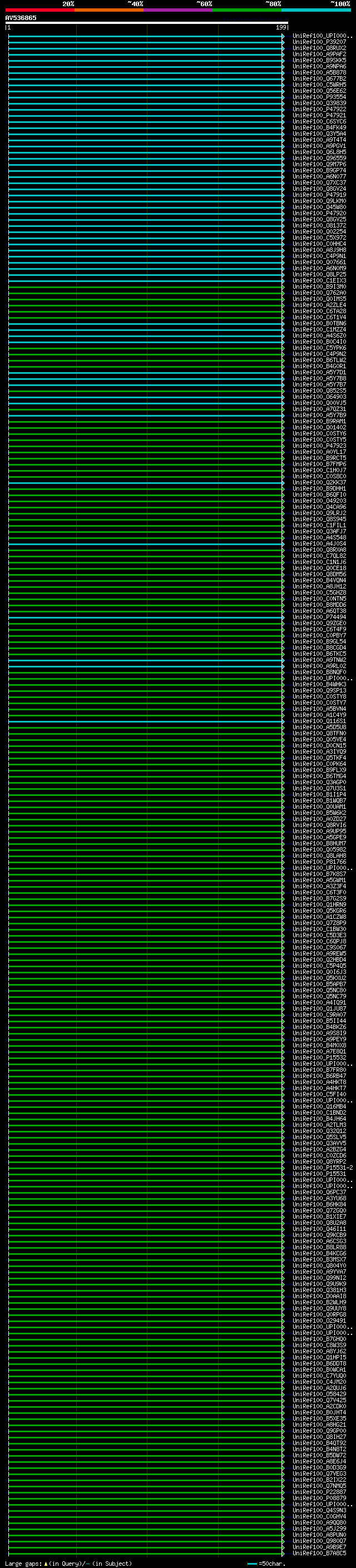Click hit label UniRef100_B5W6K2
356x1568 pixels.
[319, 813]
